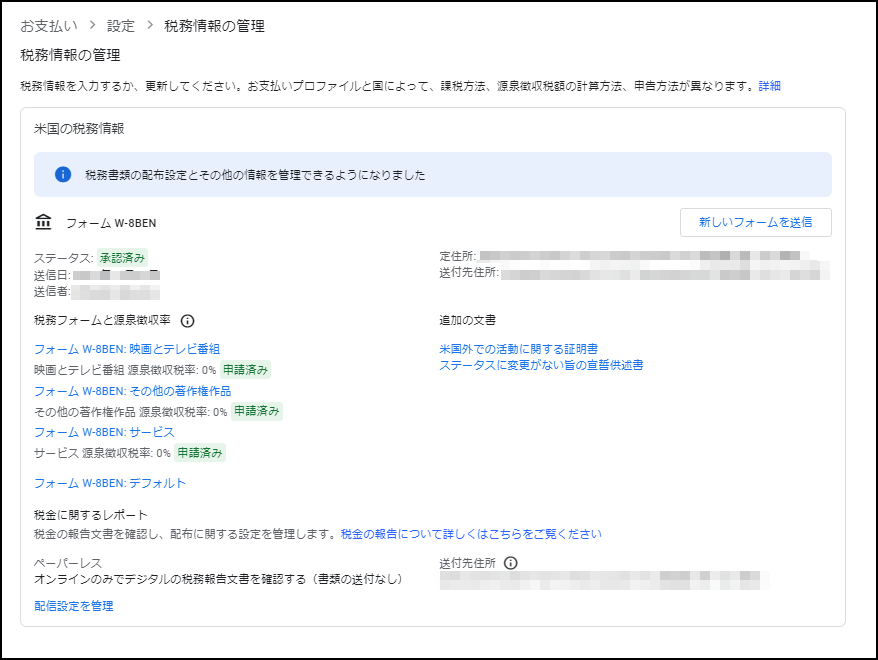Screen dimensions: 878x660
Task: Click info icon next to 送付先住所 heading
Action: click(511, 563)
